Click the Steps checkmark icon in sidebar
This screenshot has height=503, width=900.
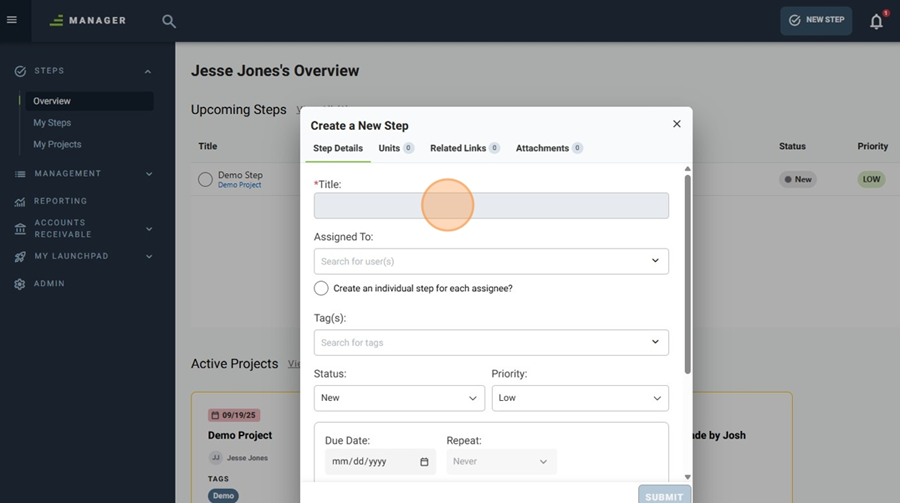click(20, 71)
